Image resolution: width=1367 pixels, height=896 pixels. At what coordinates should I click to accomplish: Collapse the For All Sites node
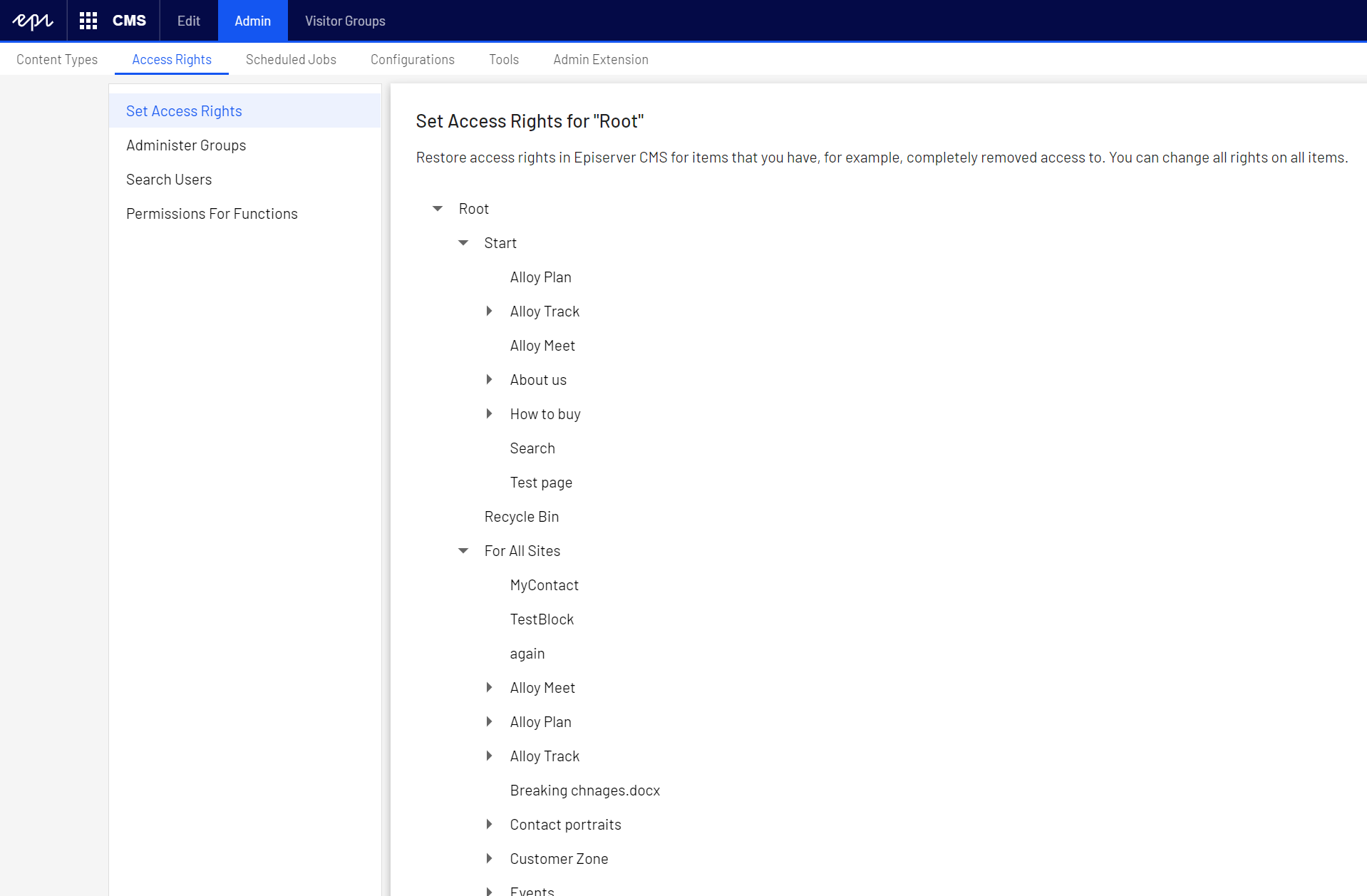point(463,551)
